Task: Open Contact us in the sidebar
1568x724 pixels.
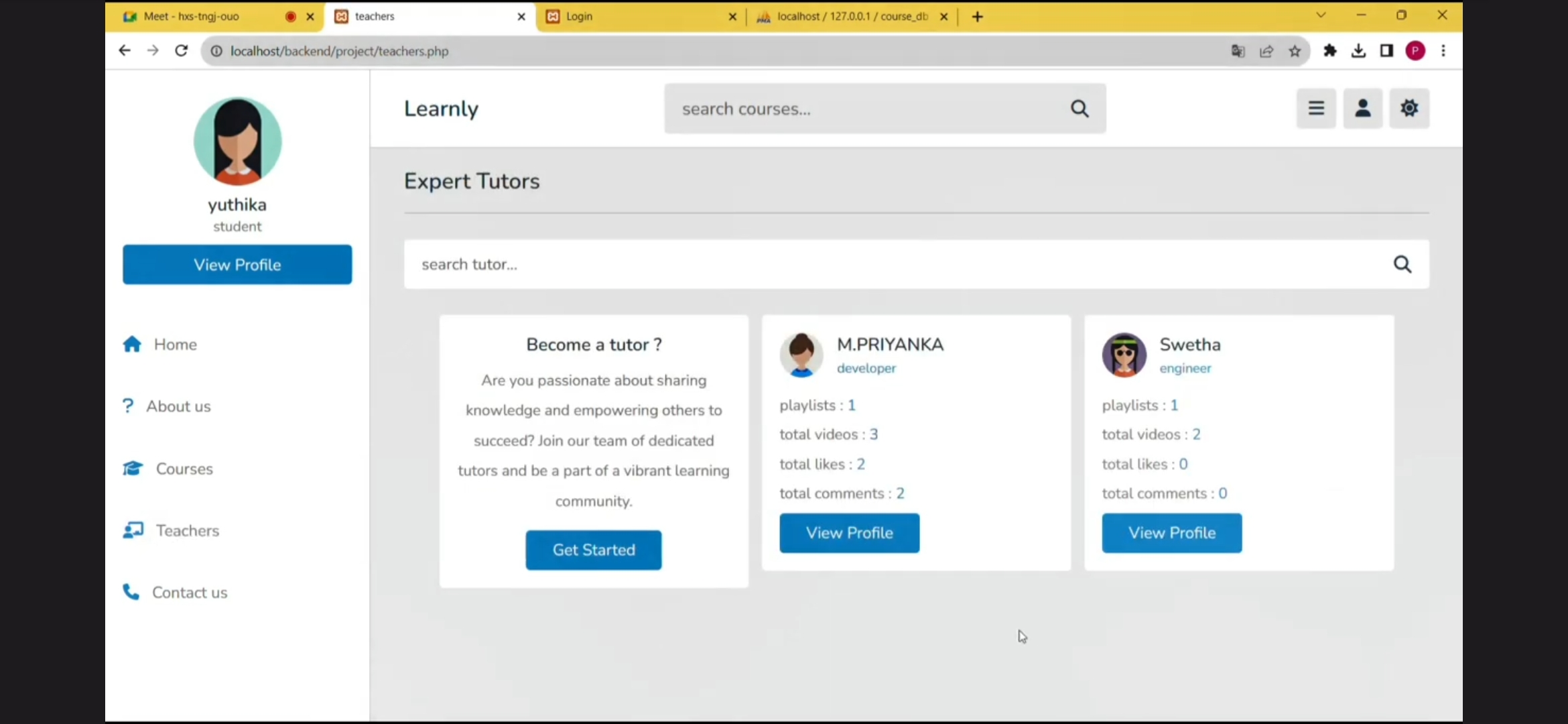Action: tap(189, 593)
